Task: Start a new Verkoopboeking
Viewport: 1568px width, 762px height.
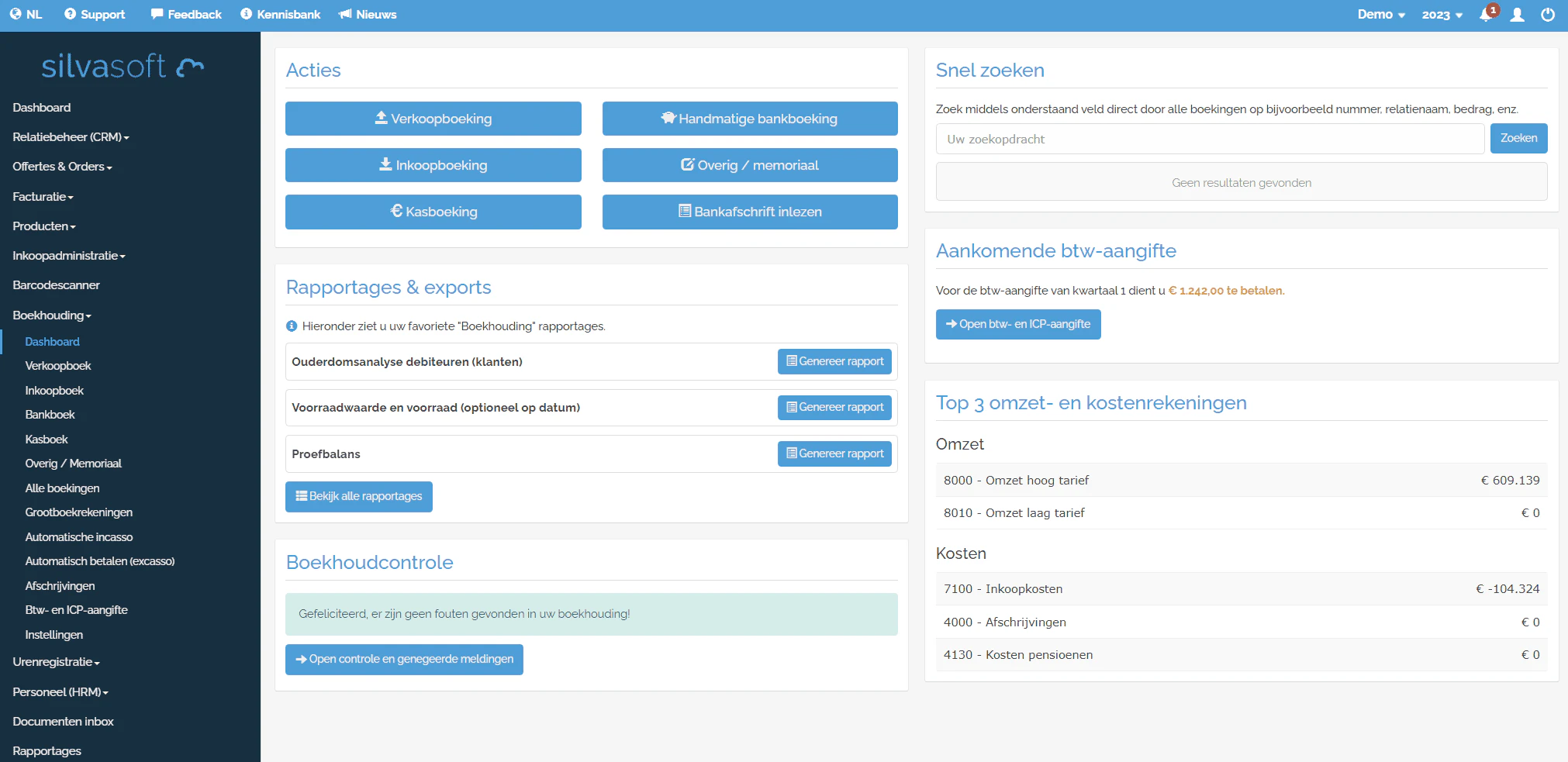Action: (433, 119)
